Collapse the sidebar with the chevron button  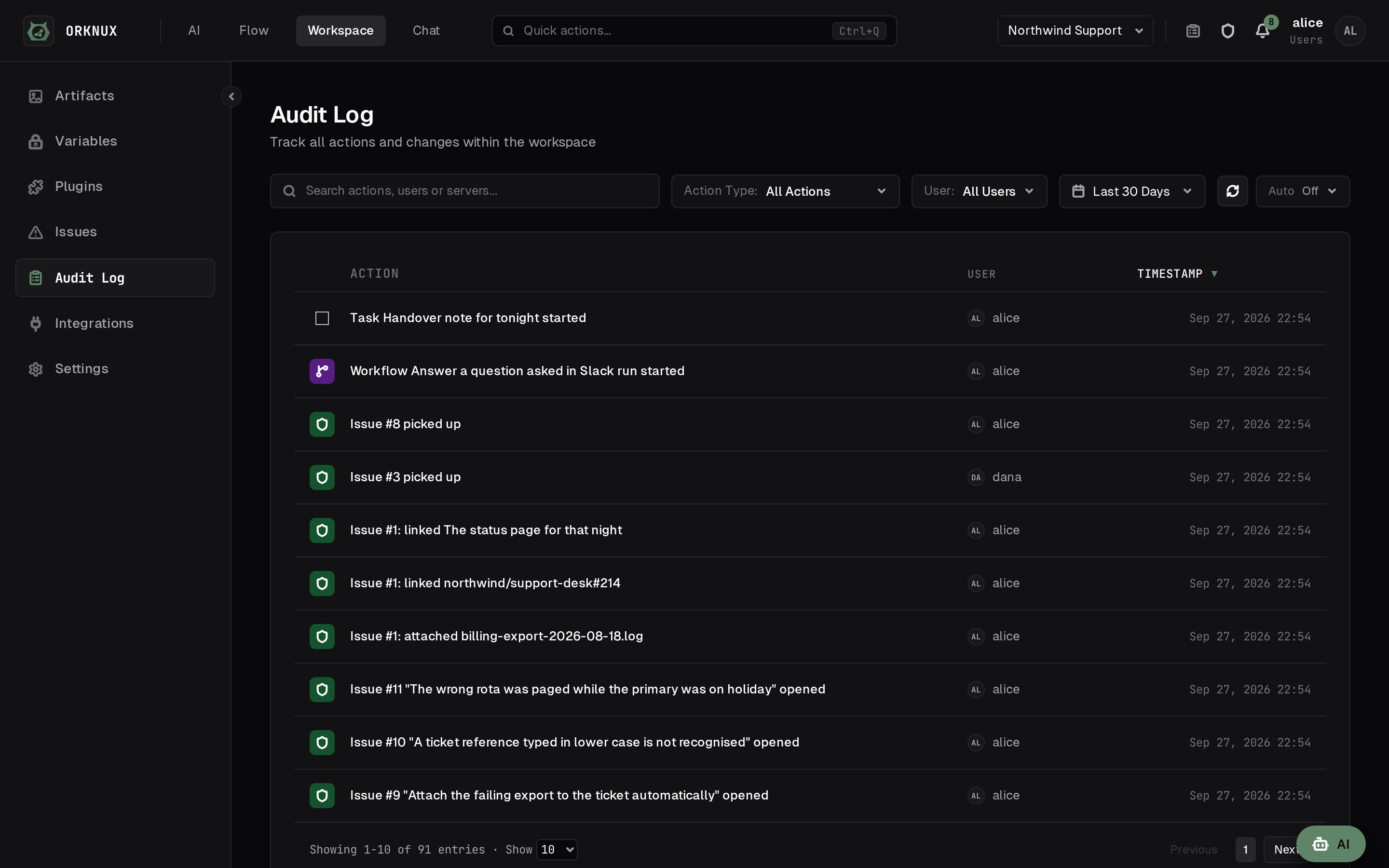[x=231, y=96]
